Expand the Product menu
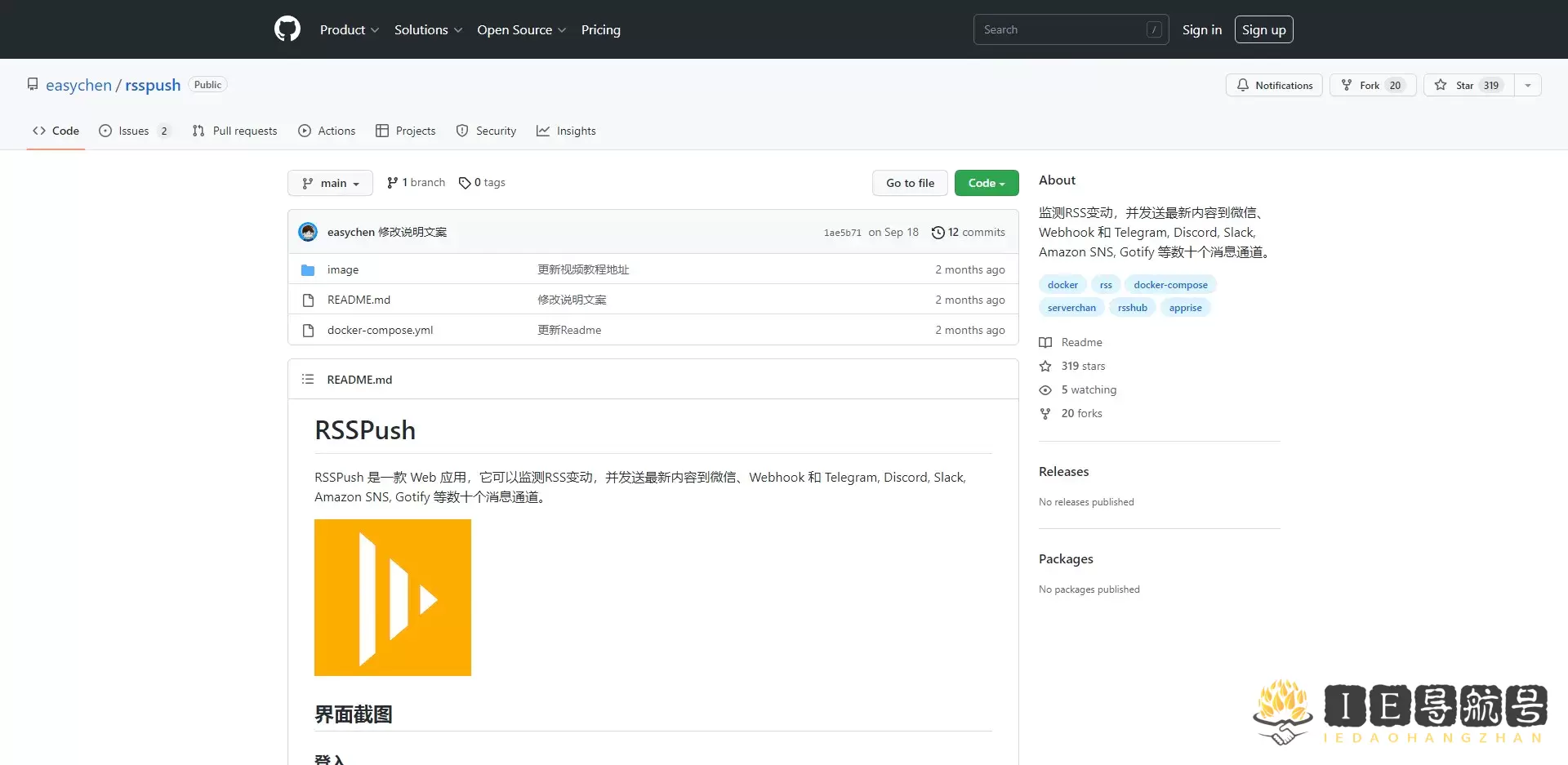 click(x=349, y=30)
